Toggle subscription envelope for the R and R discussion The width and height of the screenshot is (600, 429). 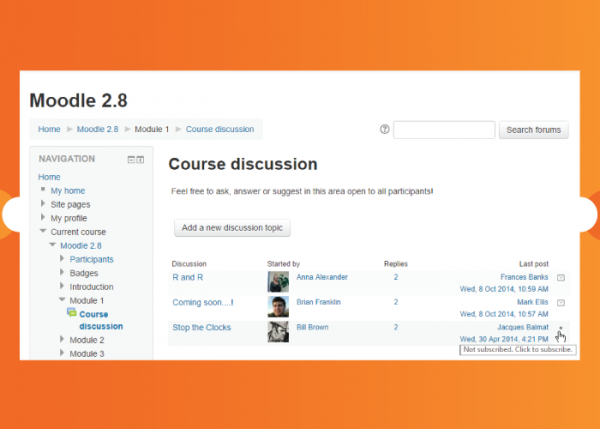(561, 277)
